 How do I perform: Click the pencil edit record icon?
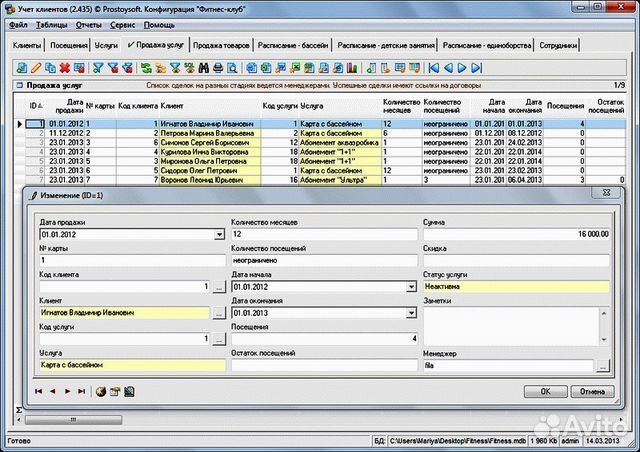pyautogui.click(x=36, y=68)
